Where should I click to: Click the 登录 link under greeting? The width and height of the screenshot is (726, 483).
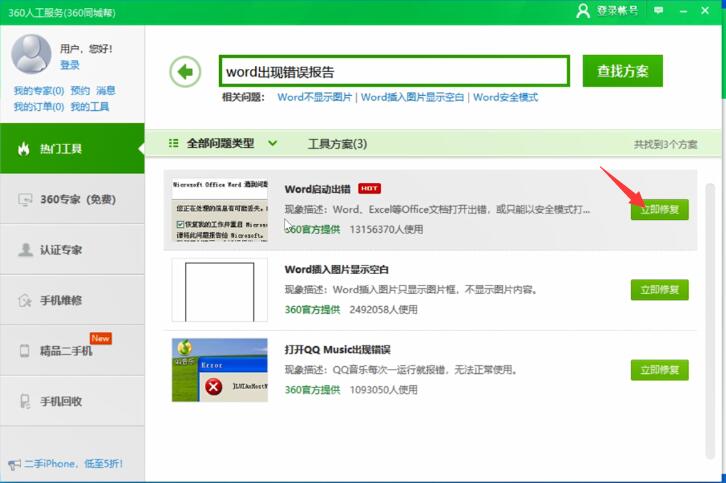[70, 65]
